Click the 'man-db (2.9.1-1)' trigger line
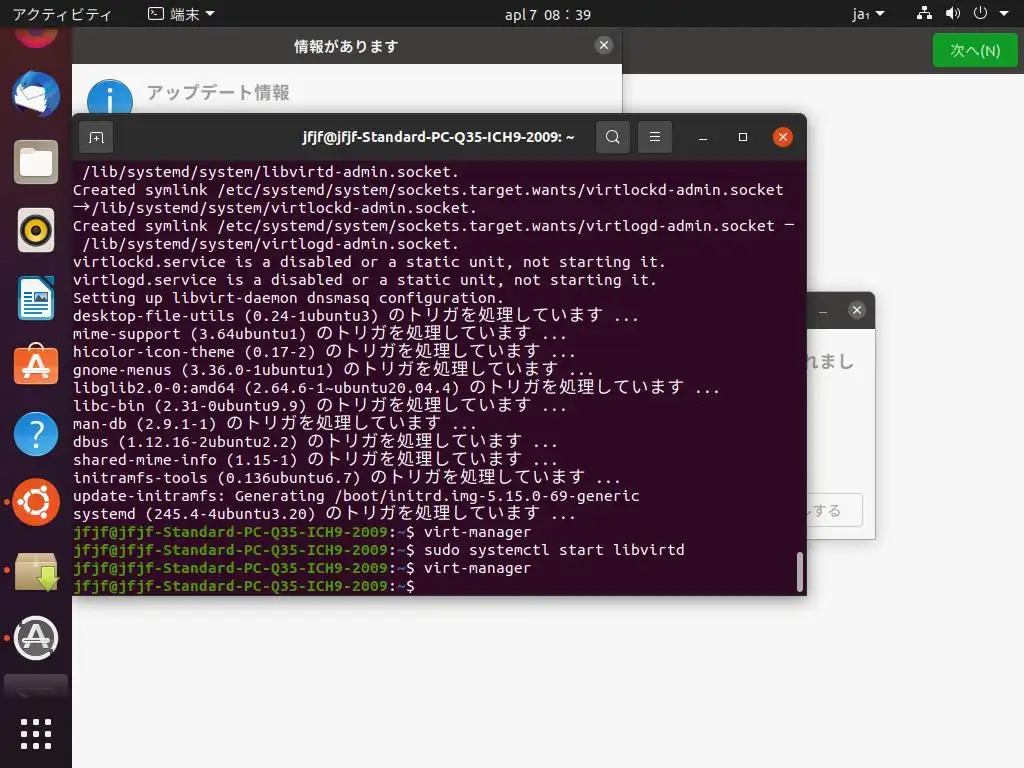This screenshot has height=768, width=1024. point(275,424)
